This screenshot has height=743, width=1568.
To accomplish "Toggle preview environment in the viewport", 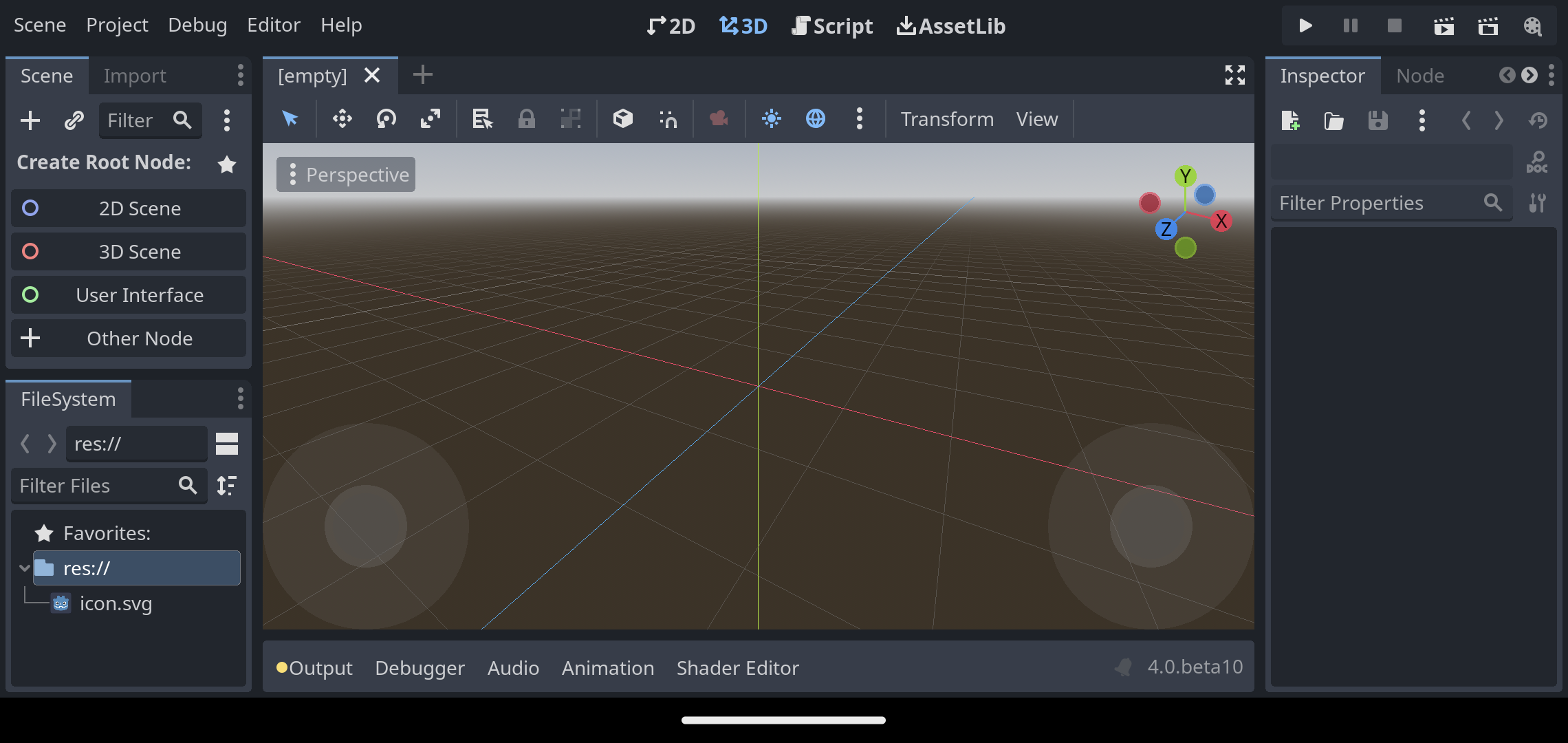I will (815, 118).
